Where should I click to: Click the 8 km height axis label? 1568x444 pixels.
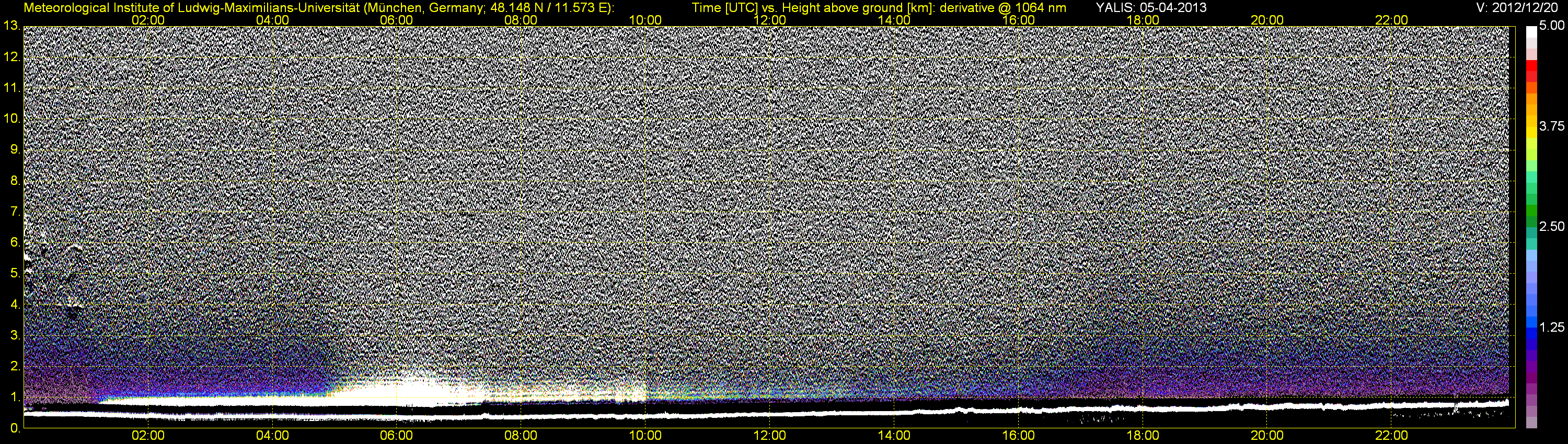15,181
